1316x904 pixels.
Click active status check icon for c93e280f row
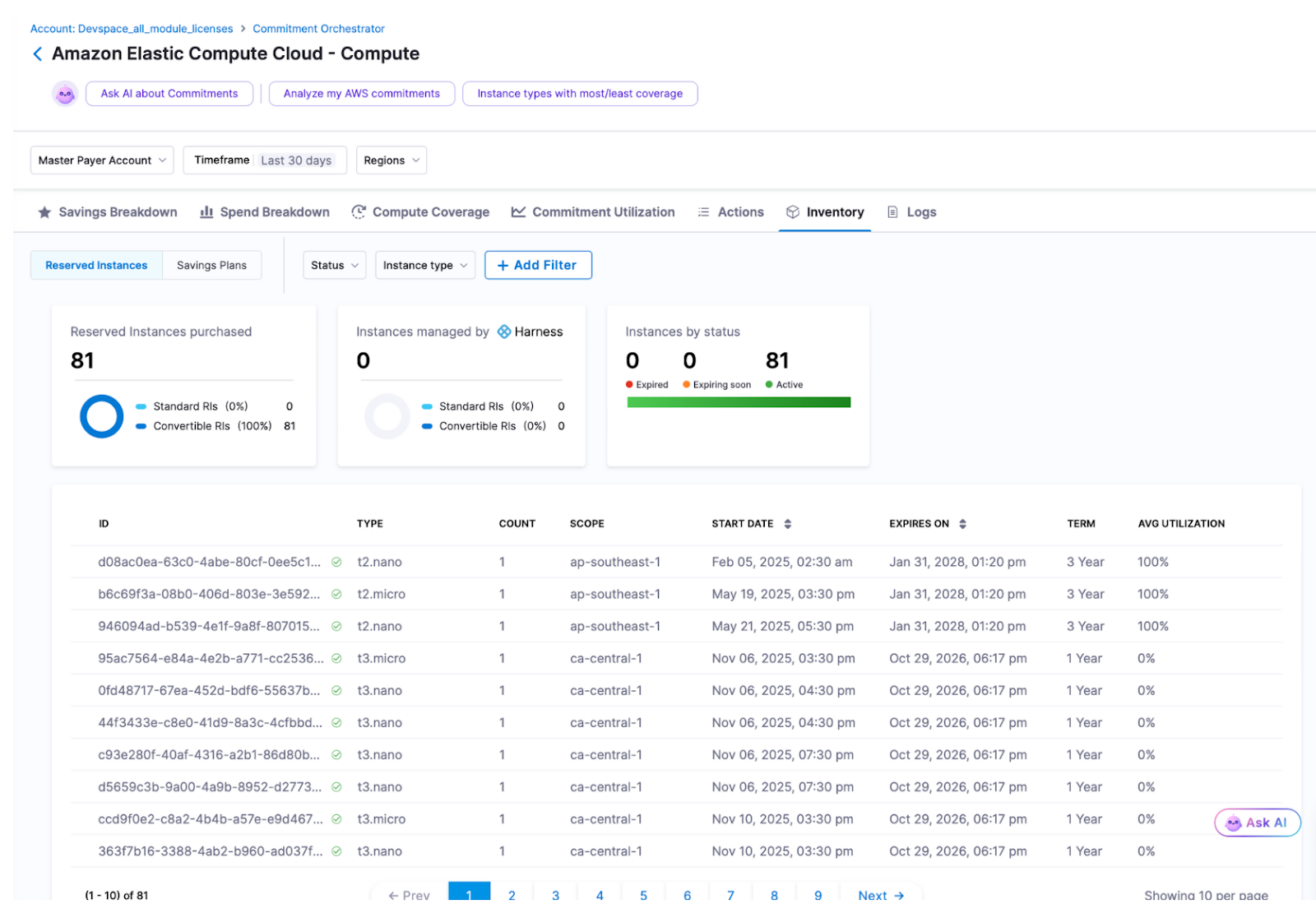pyautogui.click(x=336, y=755)
